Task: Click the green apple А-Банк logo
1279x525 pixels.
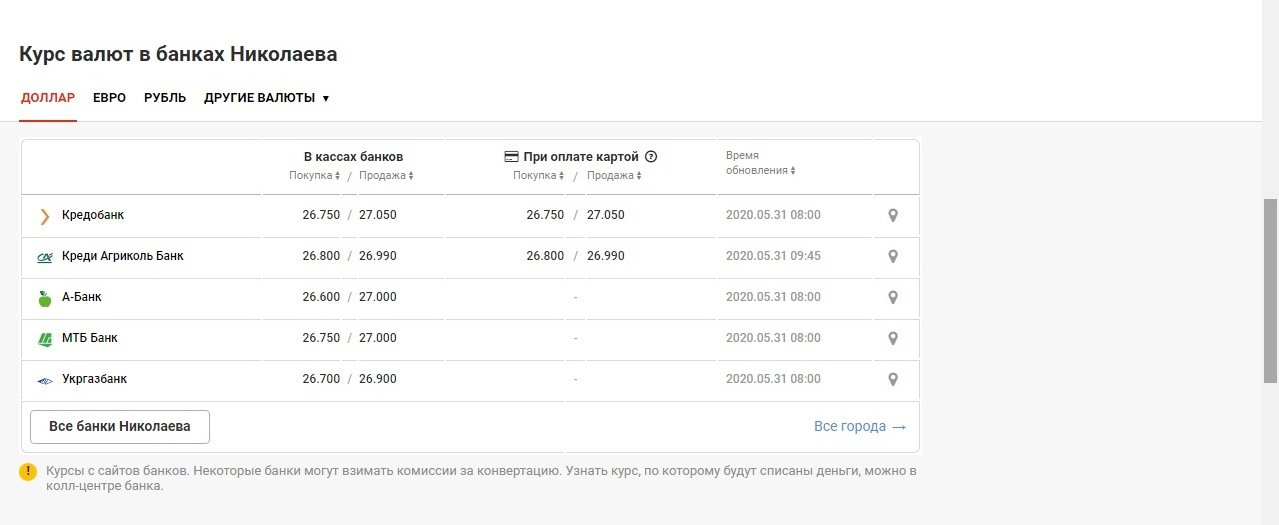Action: click(x=44, y=298)
